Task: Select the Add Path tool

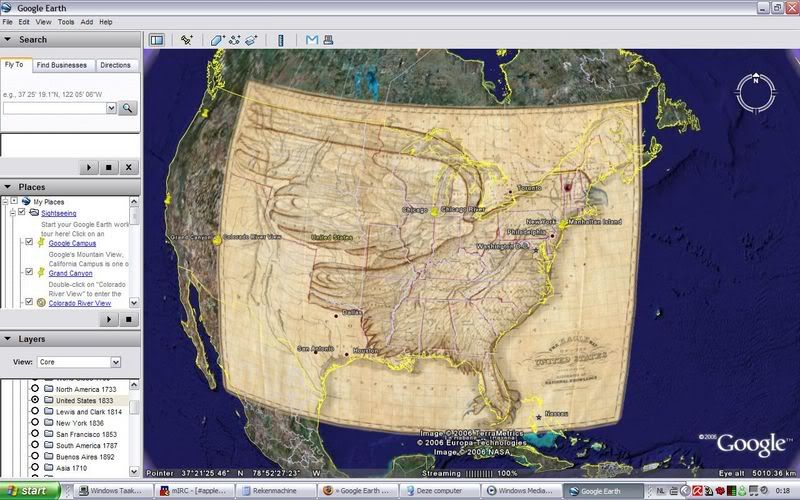Action: click(235, 40)
